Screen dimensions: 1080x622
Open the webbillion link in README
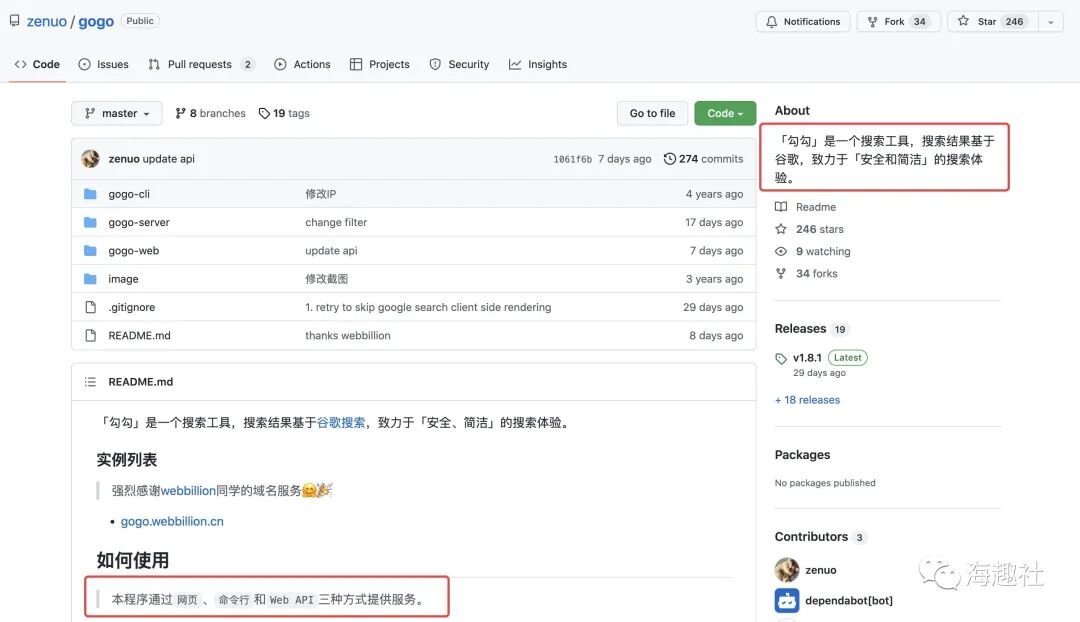point(188,490)
